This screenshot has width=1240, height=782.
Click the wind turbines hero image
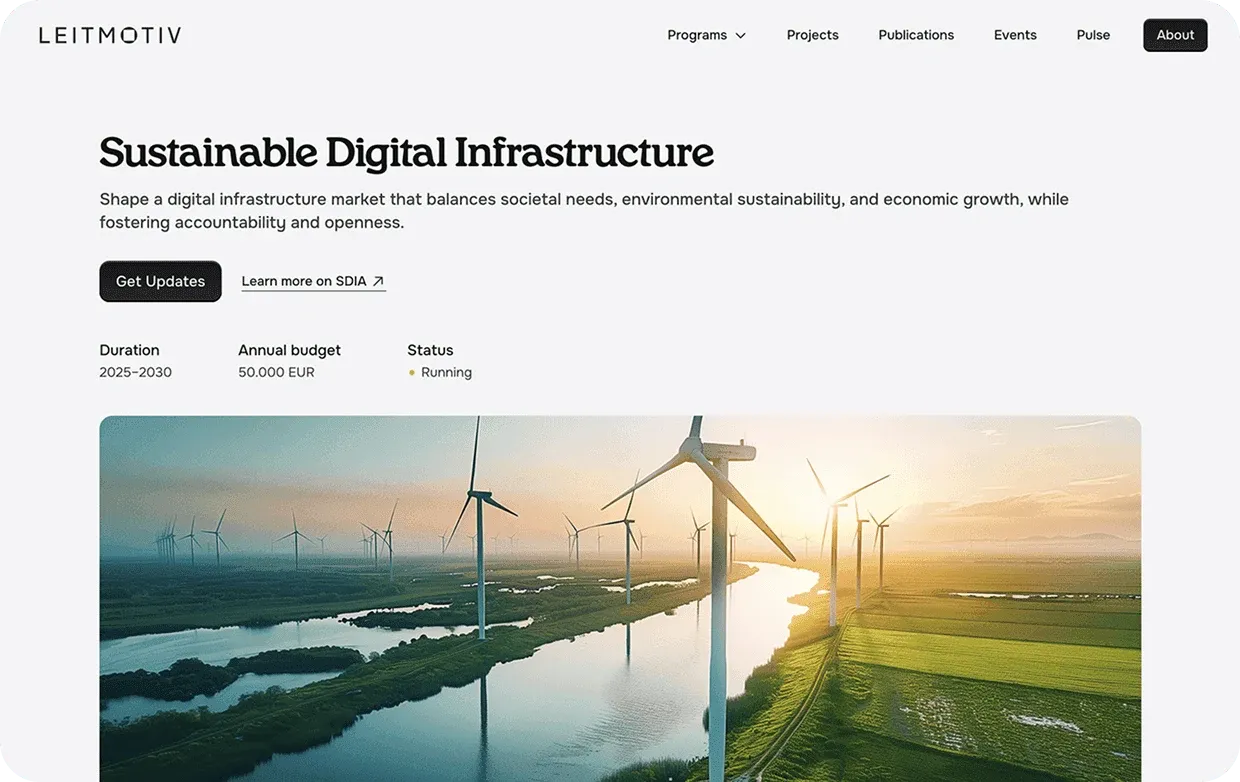[x=620, y=598]
